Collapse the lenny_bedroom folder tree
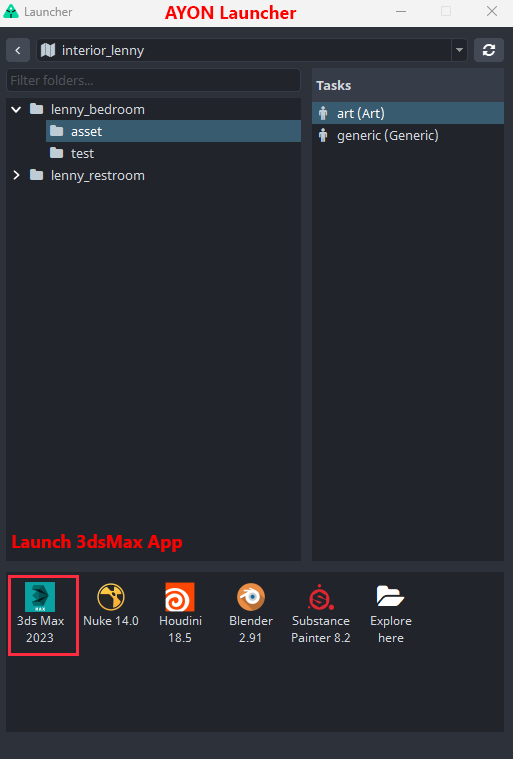This screenshot has height=759, width=513. 16,109
